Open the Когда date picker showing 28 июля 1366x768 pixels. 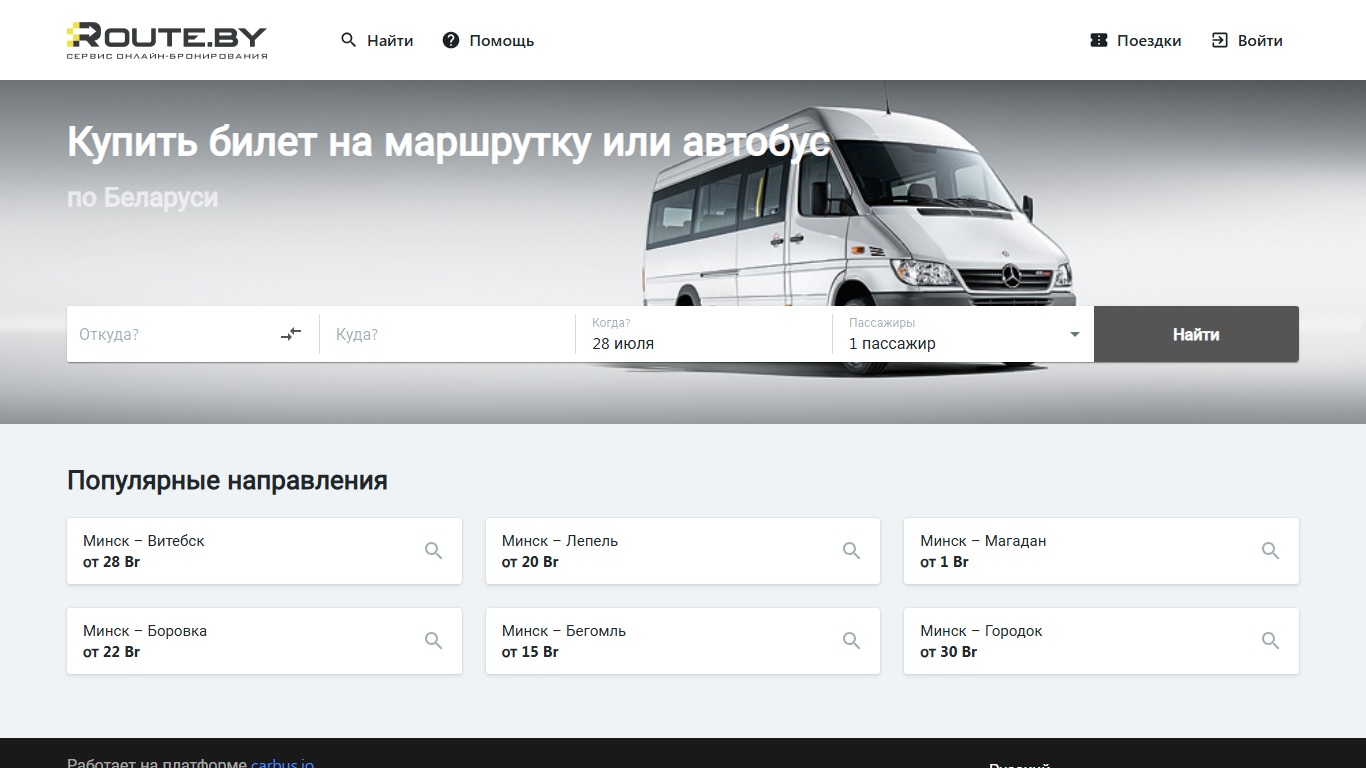tap(704, 334)
